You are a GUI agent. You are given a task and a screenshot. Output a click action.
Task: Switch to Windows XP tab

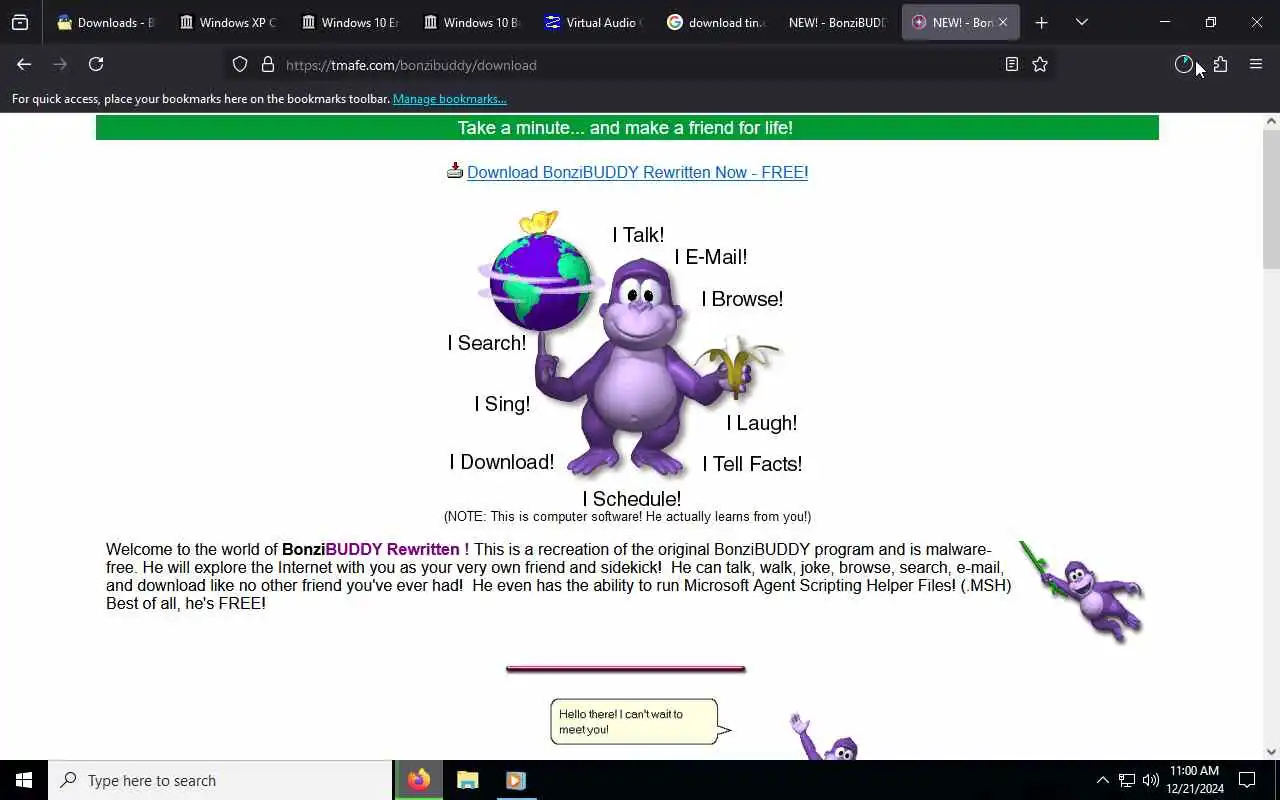(x=229, y=22)
